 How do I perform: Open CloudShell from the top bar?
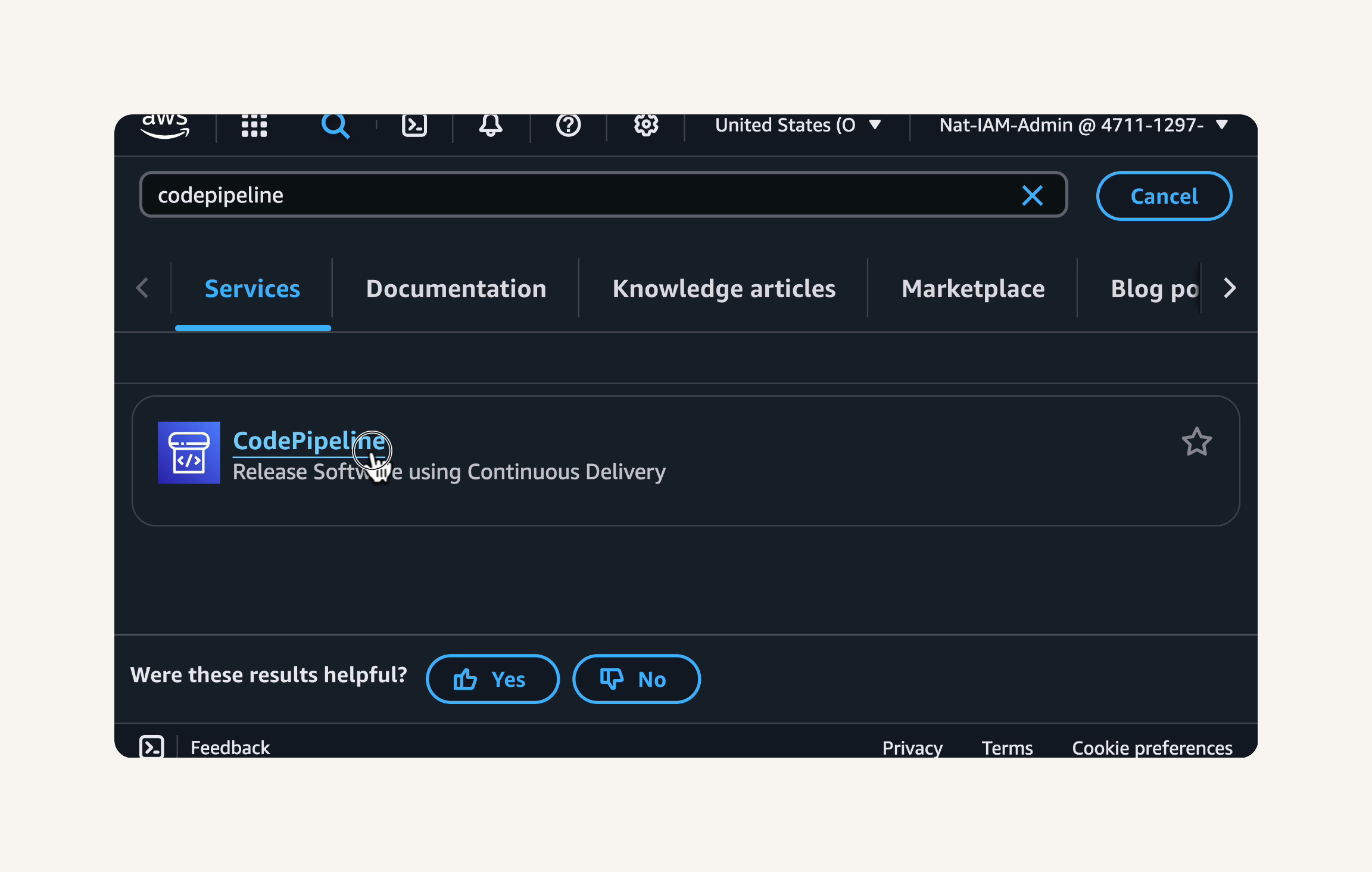(x=414, y=125)
